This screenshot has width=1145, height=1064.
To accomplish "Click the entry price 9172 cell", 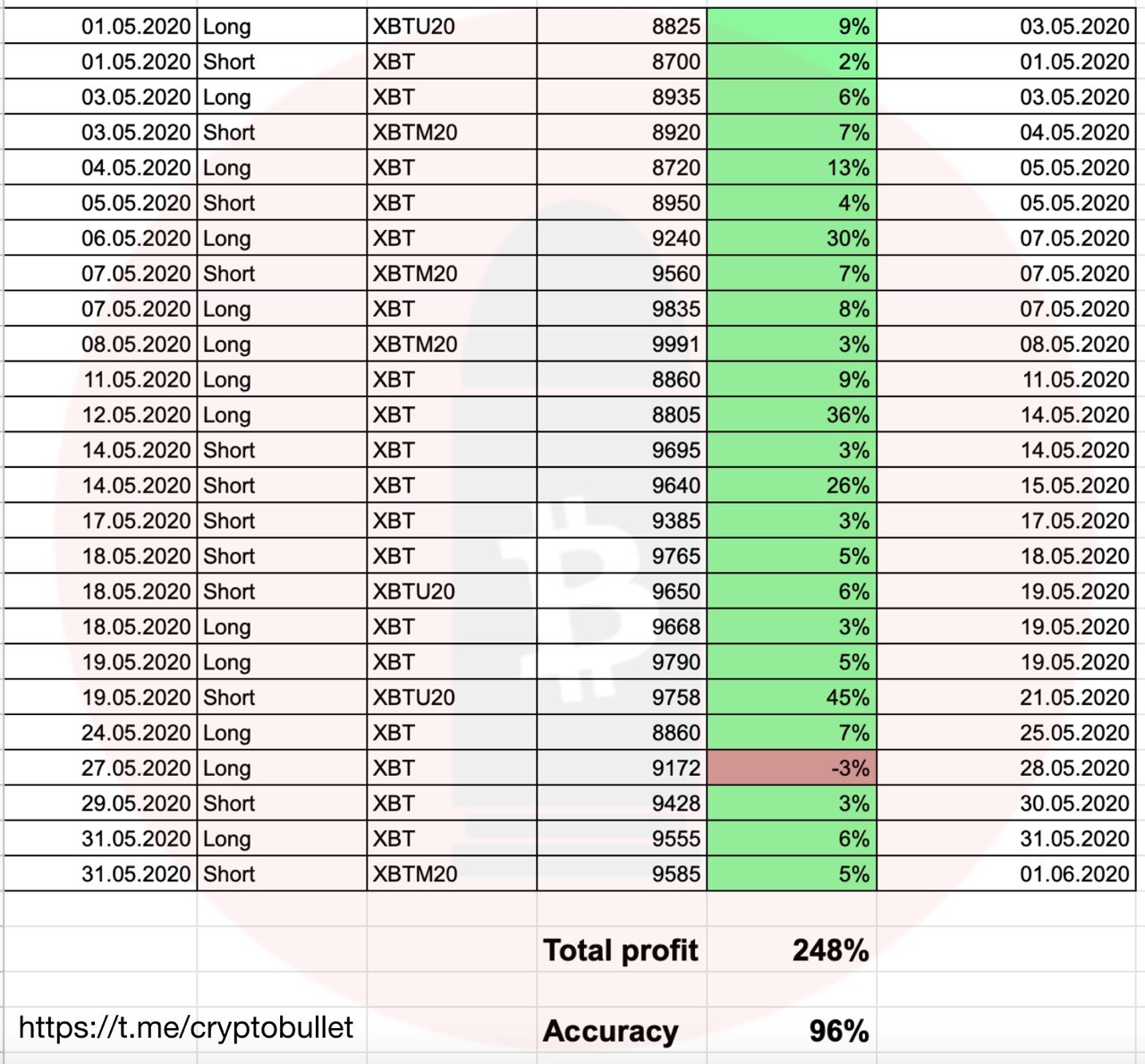I will (623, 768).
